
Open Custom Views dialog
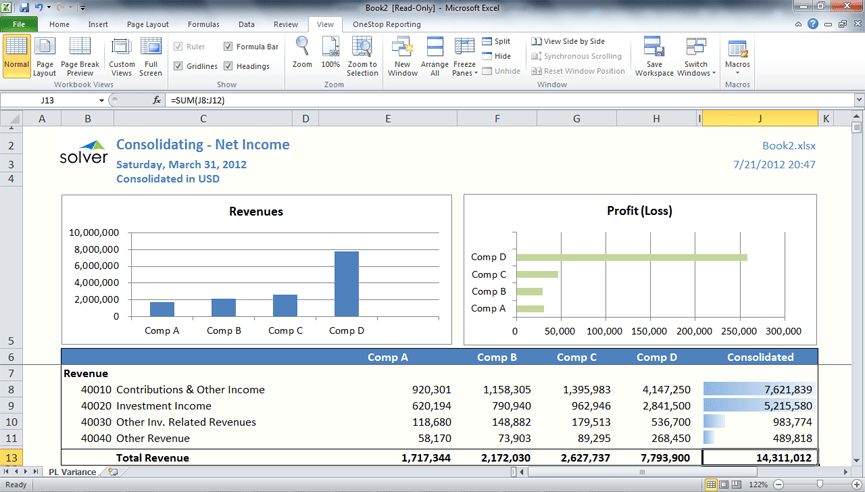click(121, 56)
